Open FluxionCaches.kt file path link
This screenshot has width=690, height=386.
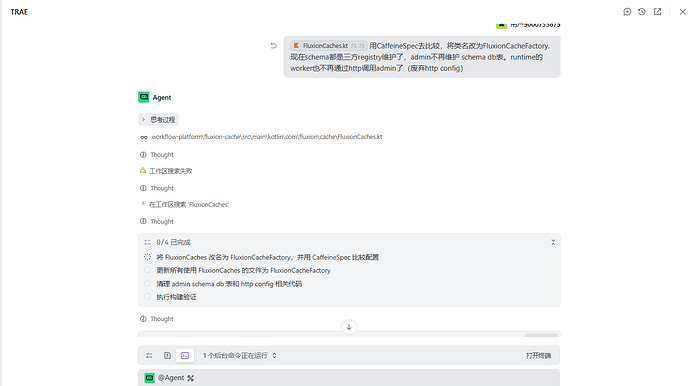(267, 137)
